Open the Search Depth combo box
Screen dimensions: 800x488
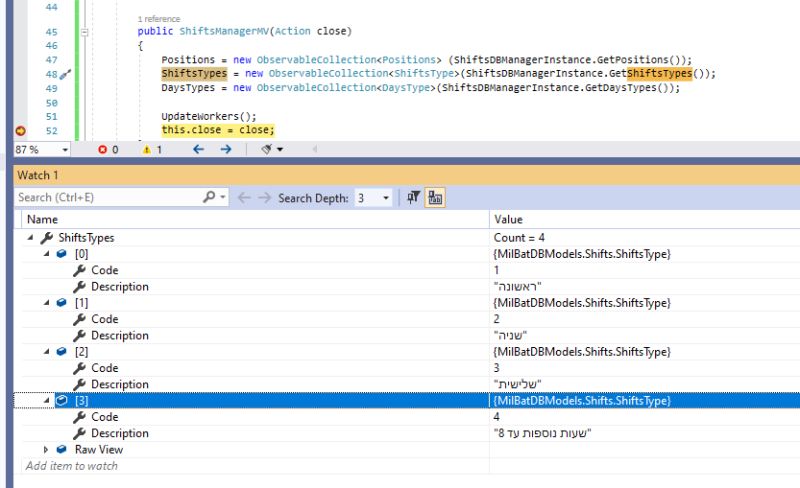click(x=373, y=198)
